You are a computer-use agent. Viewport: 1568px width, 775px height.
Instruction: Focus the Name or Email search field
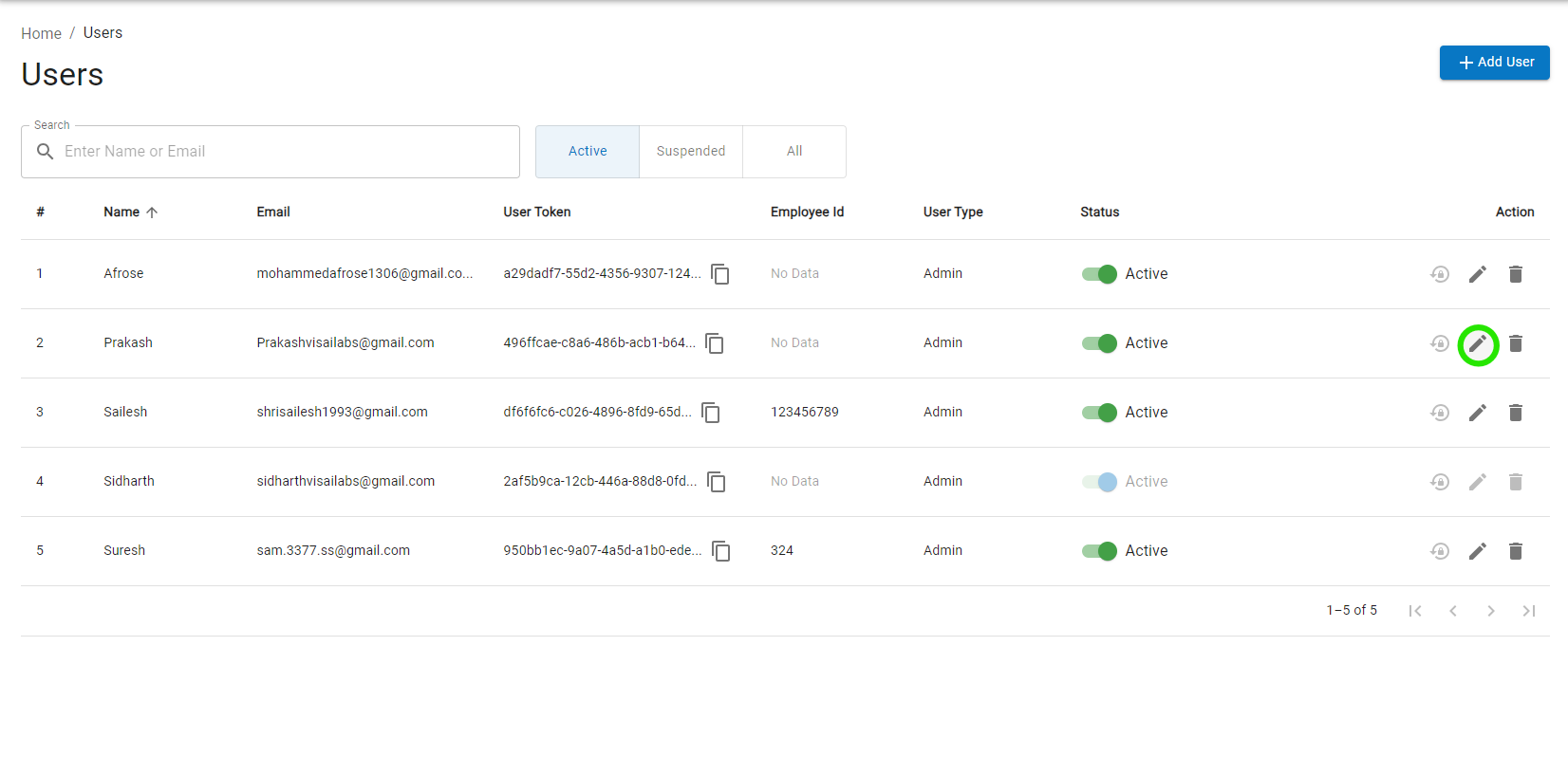point(285,152)
